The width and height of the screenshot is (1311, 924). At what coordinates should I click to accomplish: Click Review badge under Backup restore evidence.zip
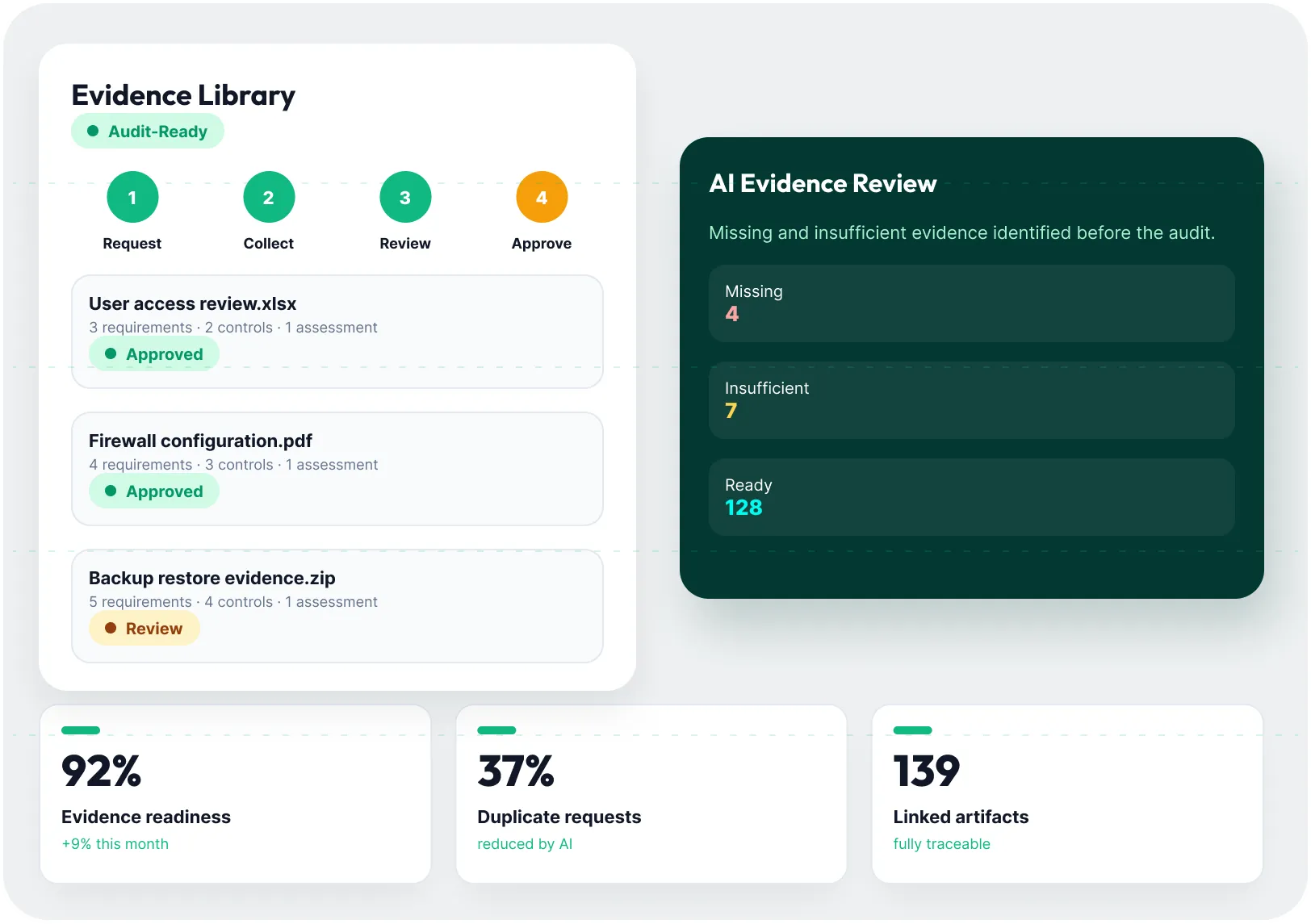pos(145,629)
